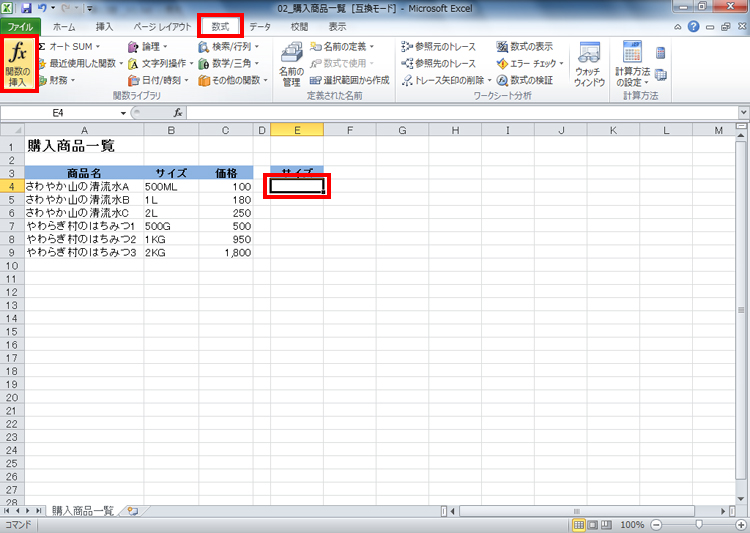Switch to Page Break Preview in status bar
The width and height of the screenshot is (750, 533).
(606, 525)
